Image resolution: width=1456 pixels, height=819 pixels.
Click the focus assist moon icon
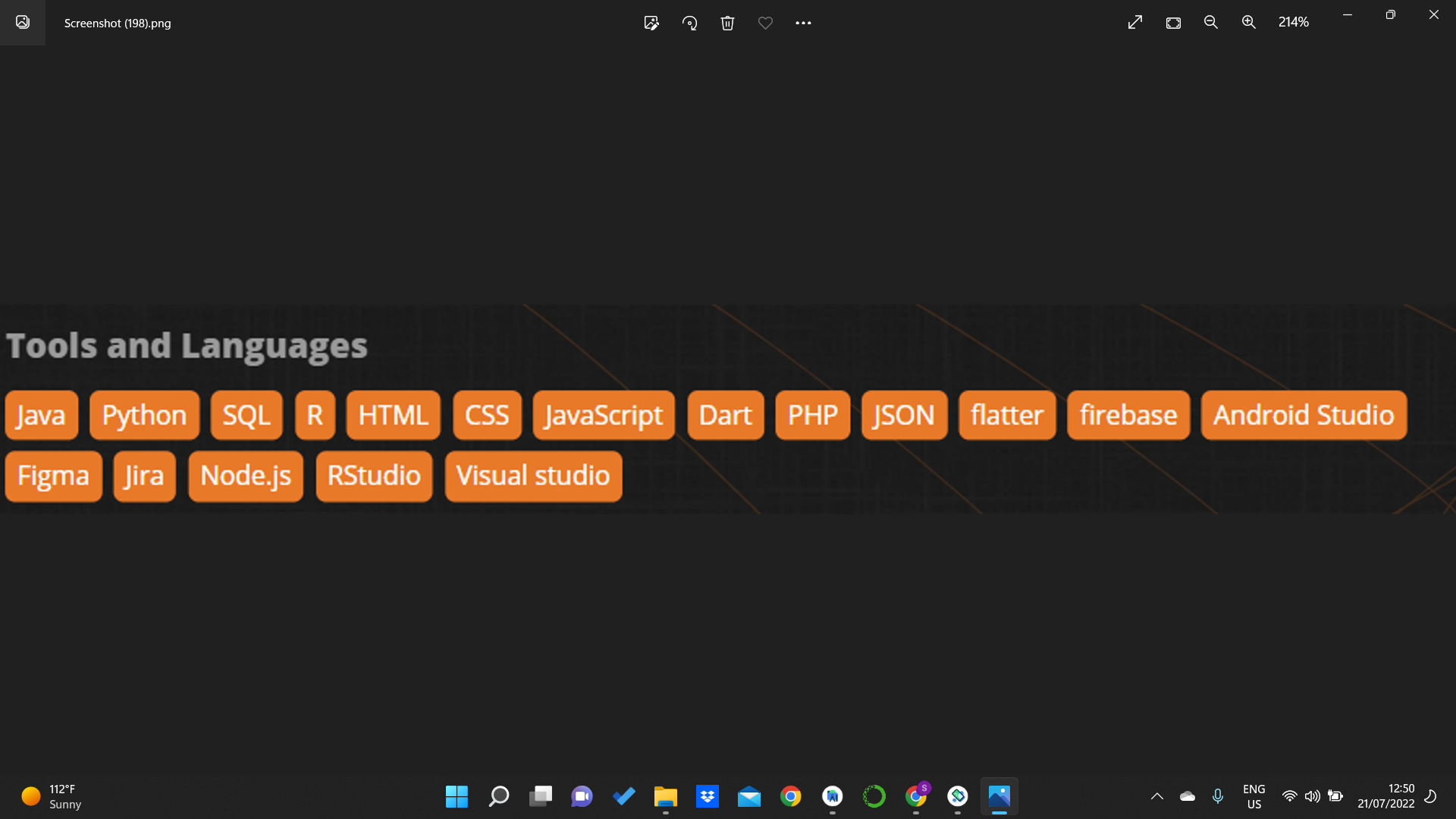click(x=1431, y=796)
